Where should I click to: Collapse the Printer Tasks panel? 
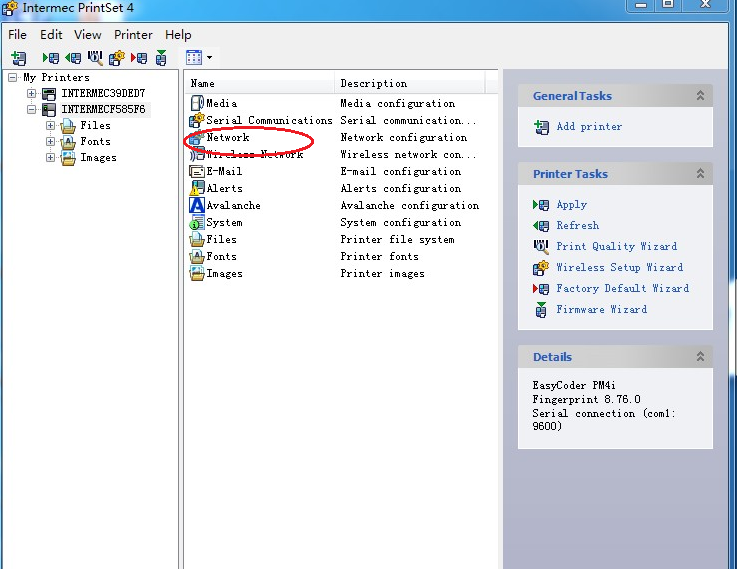[700, 173]
